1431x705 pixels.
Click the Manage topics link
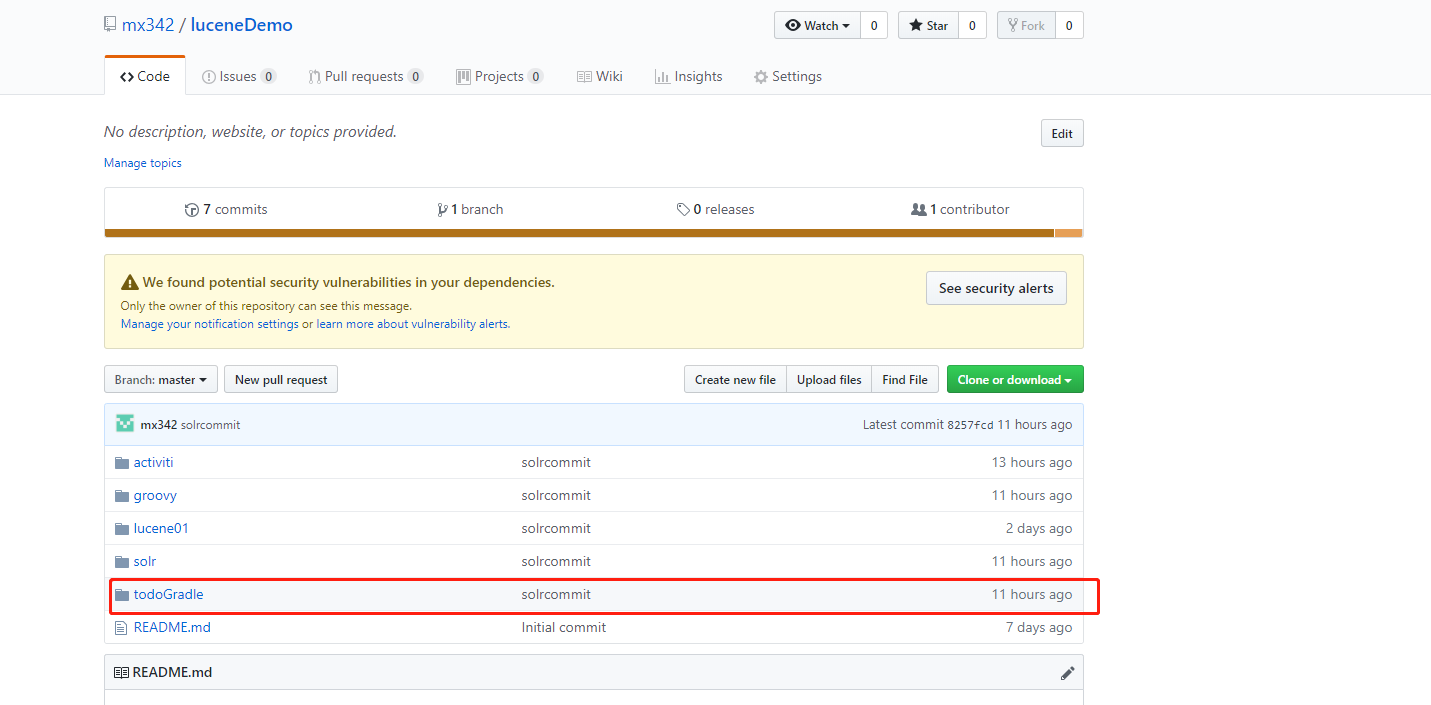click(143, 163)
